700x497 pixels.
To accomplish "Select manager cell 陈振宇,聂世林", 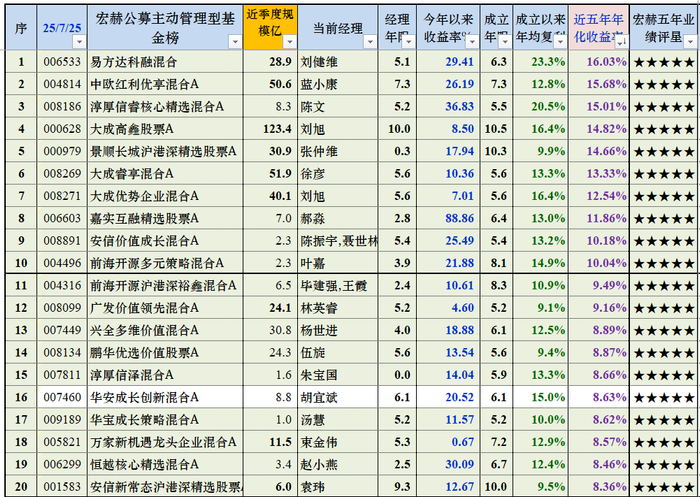I will (x=339, y=241).
